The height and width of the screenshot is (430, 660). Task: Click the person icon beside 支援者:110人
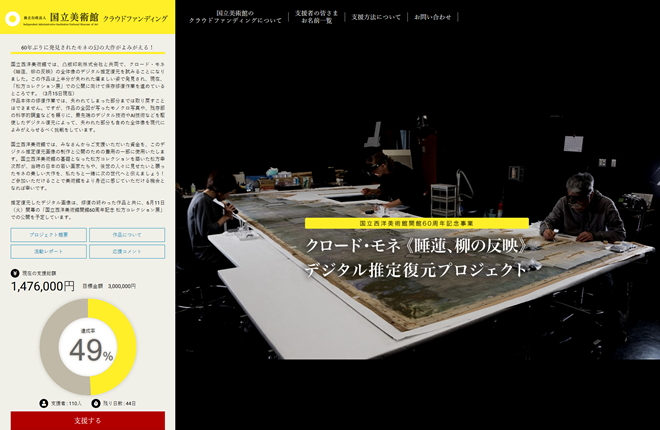44,403
